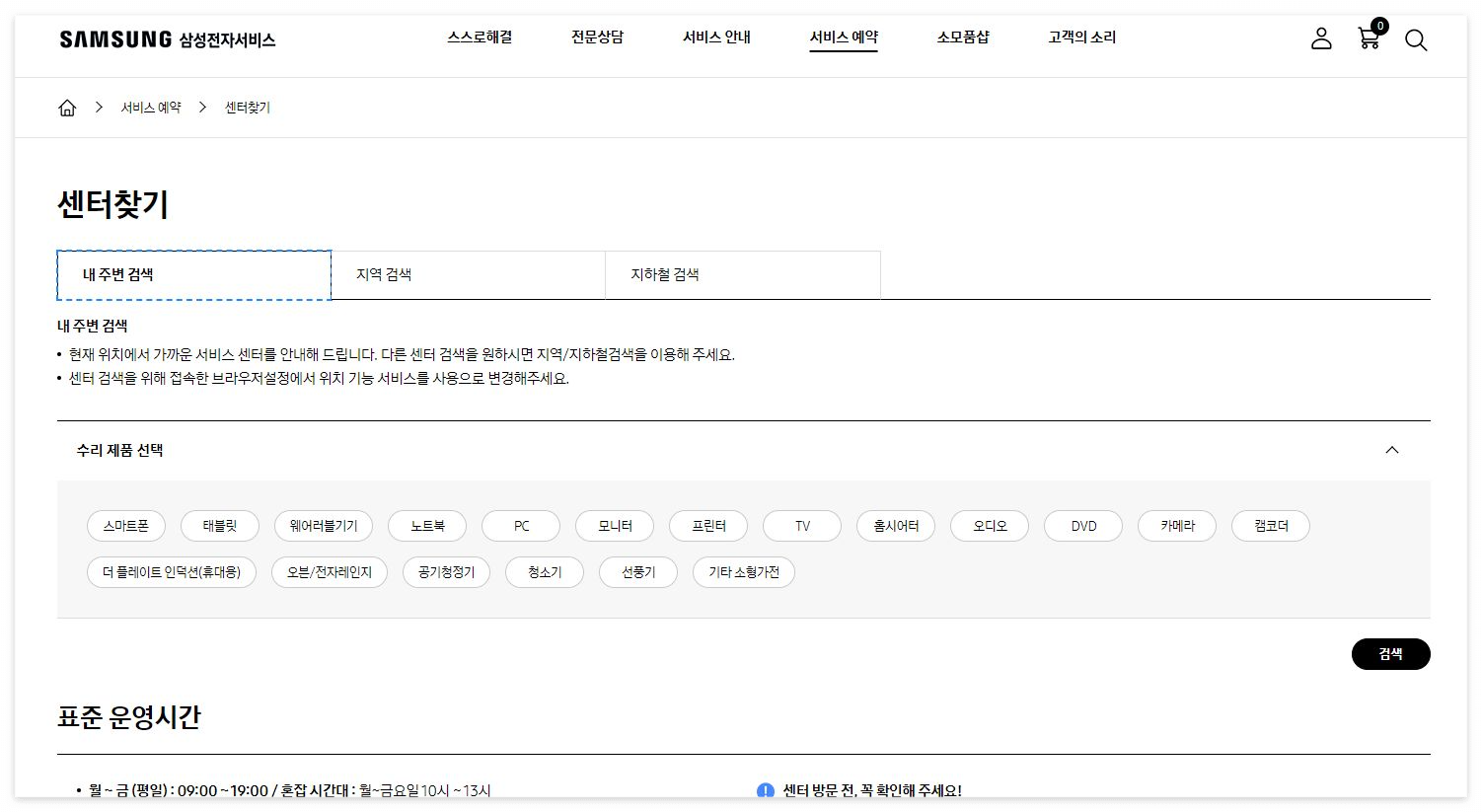
Task: Select the 청소기 product chip
Action: (545, 572)
